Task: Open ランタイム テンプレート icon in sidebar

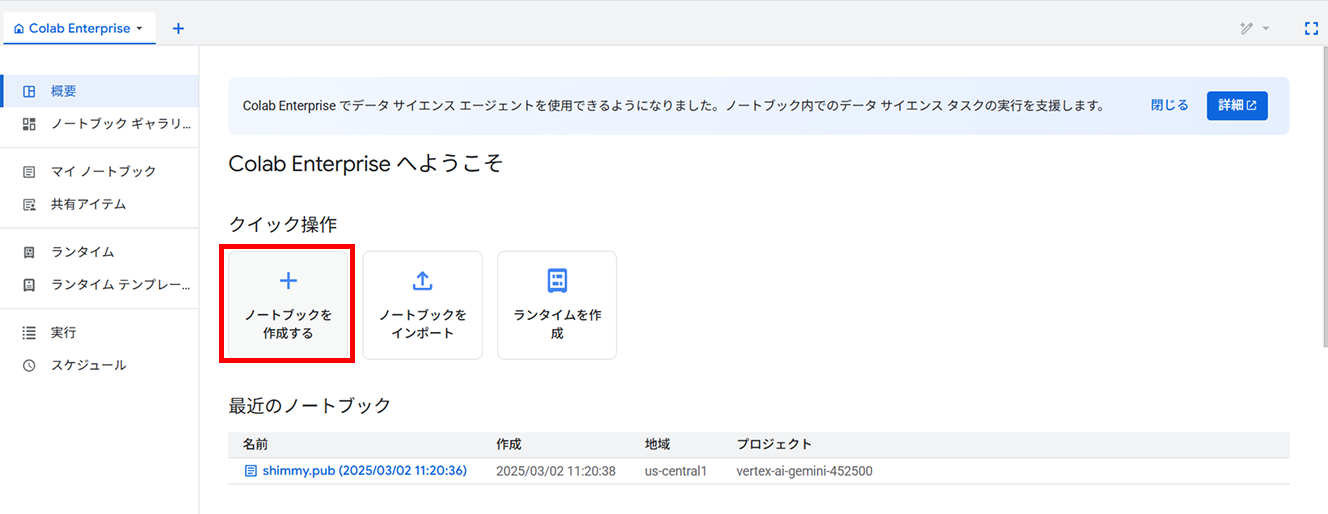Action: 29,285
